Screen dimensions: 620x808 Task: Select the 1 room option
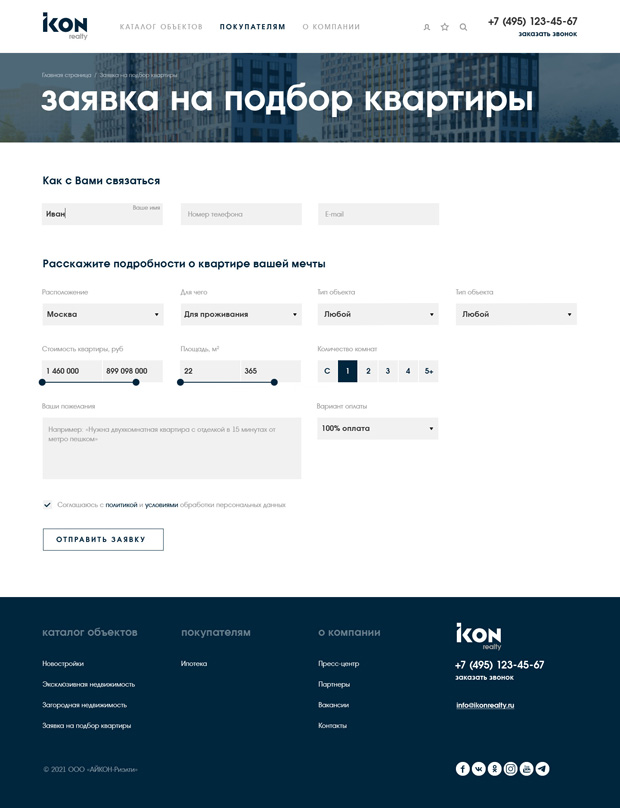pos(347,371)
